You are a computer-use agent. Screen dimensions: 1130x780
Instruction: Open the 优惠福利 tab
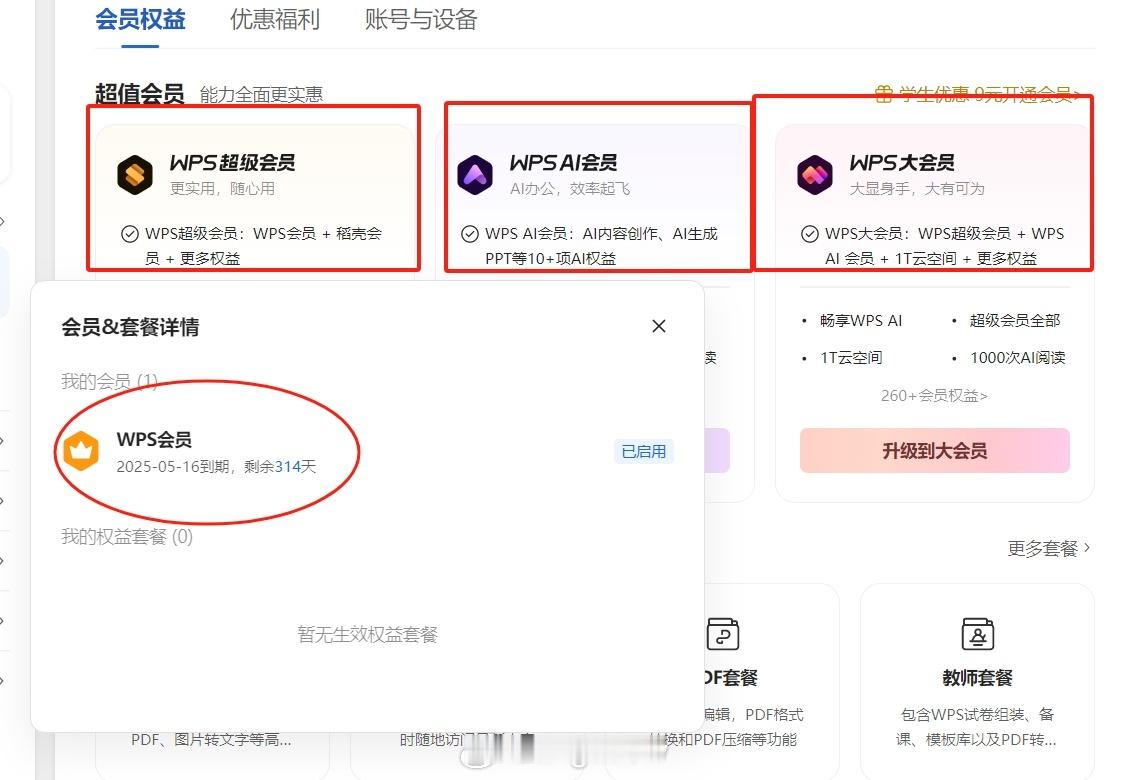[275, 19]
